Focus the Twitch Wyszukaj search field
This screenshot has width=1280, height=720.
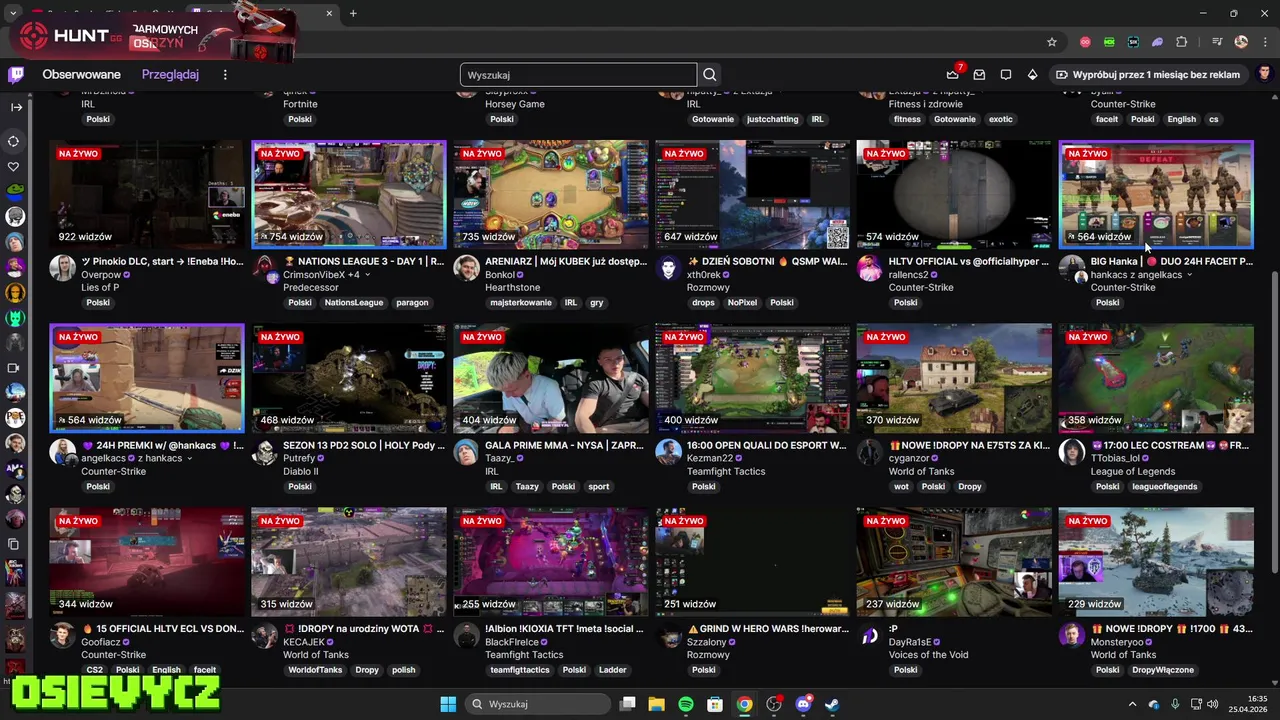[x=578, y=75]
